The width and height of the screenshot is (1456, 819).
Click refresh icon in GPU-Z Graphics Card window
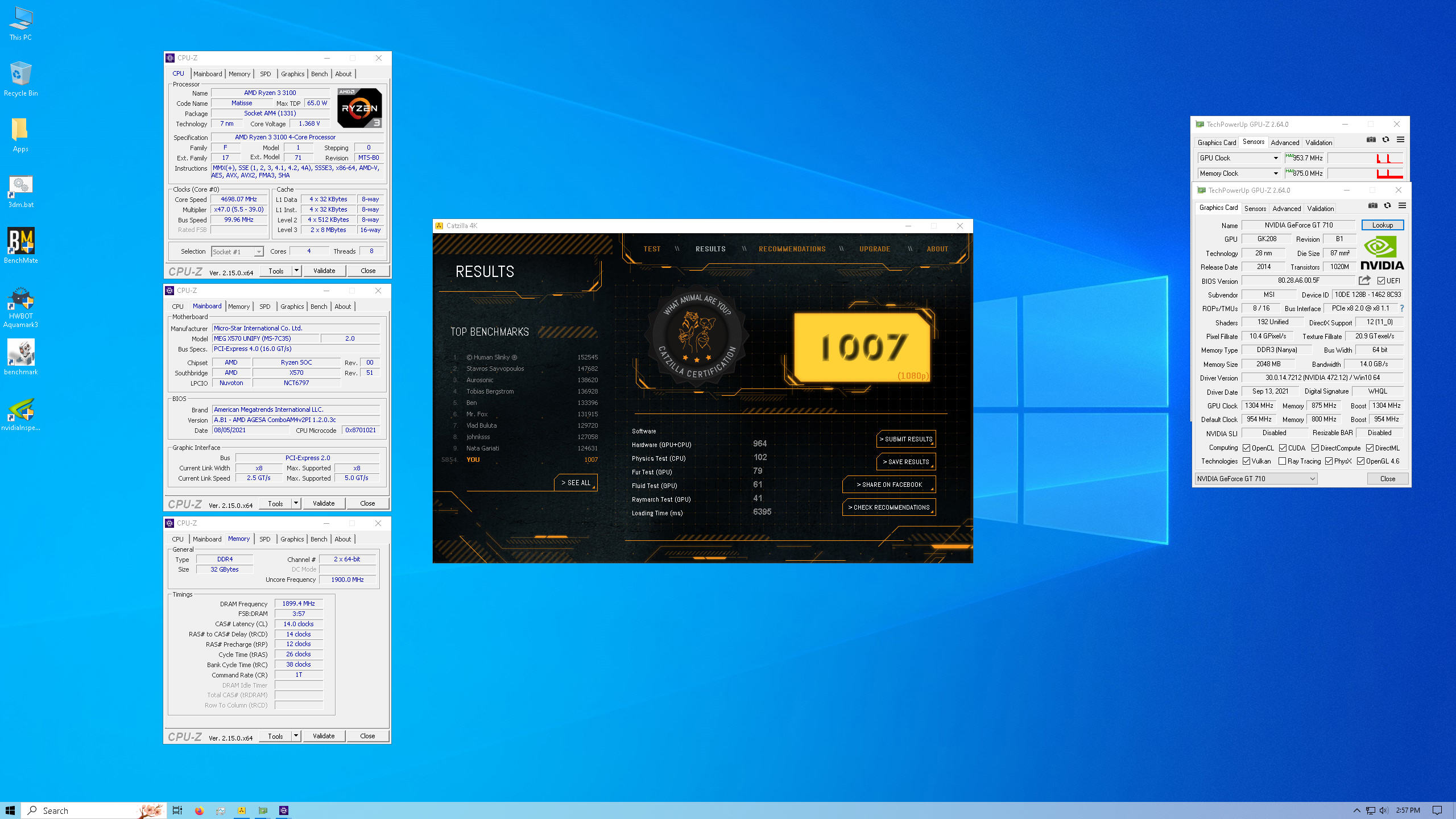(x=1388, y=206)
